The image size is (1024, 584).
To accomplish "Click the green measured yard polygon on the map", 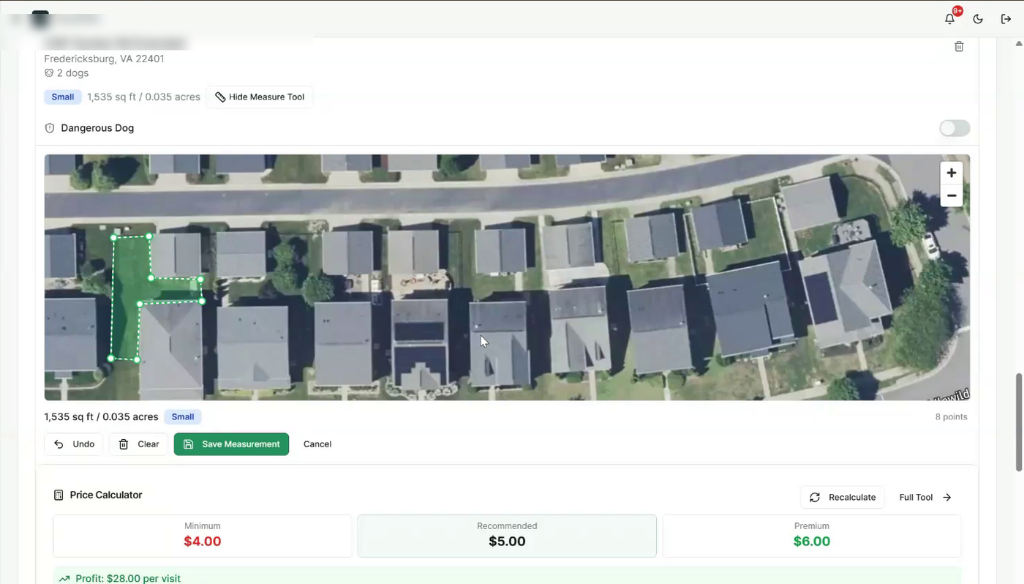I will [129, 287].
